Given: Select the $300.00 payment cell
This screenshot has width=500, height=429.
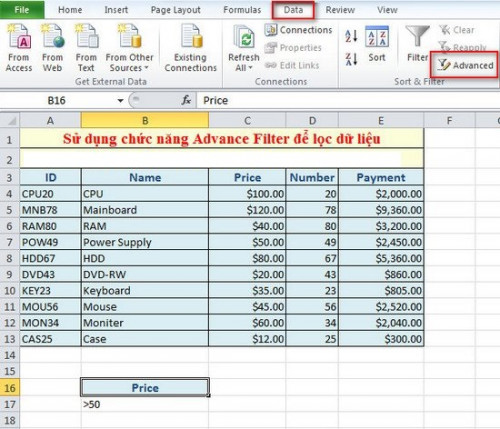Looking at the screenshot, I should (381, 339).
